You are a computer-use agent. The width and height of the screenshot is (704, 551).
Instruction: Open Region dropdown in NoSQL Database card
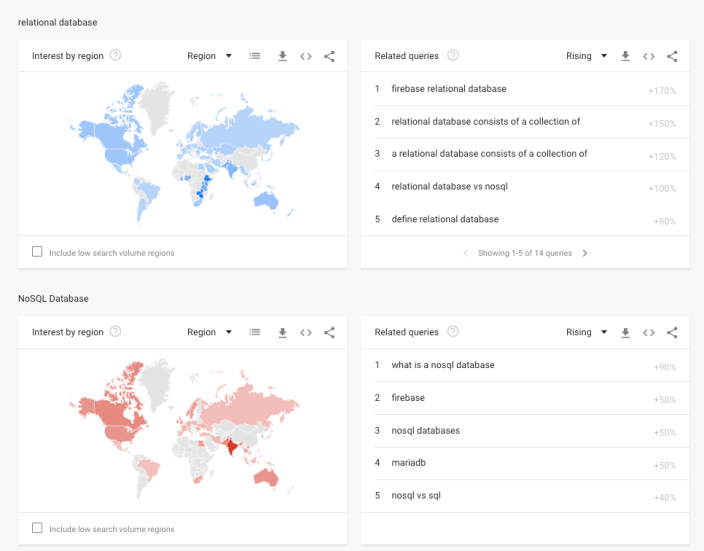[x=210, y=332]
